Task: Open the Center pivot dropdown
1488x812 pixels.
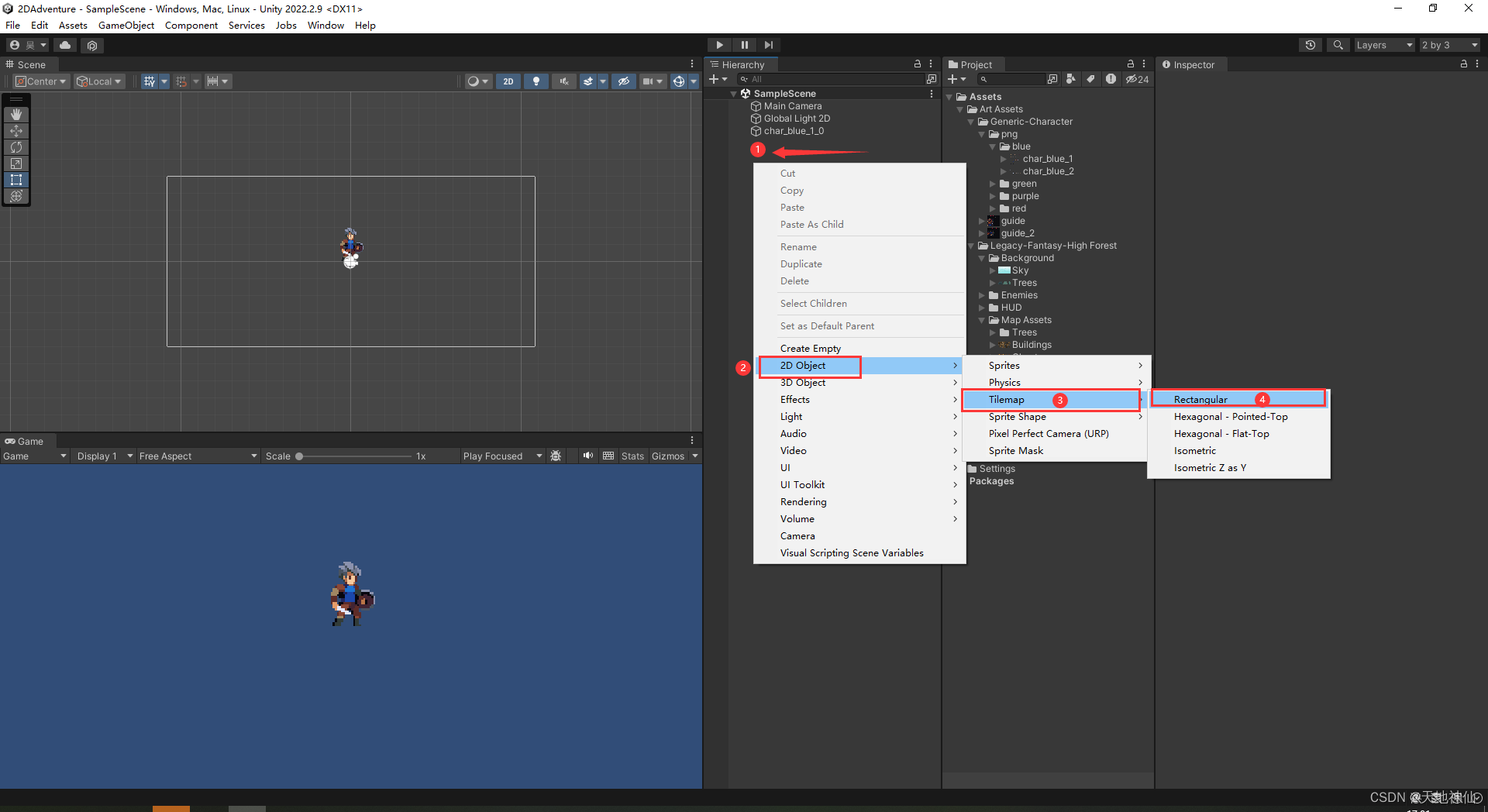Action: coord(41,81)
